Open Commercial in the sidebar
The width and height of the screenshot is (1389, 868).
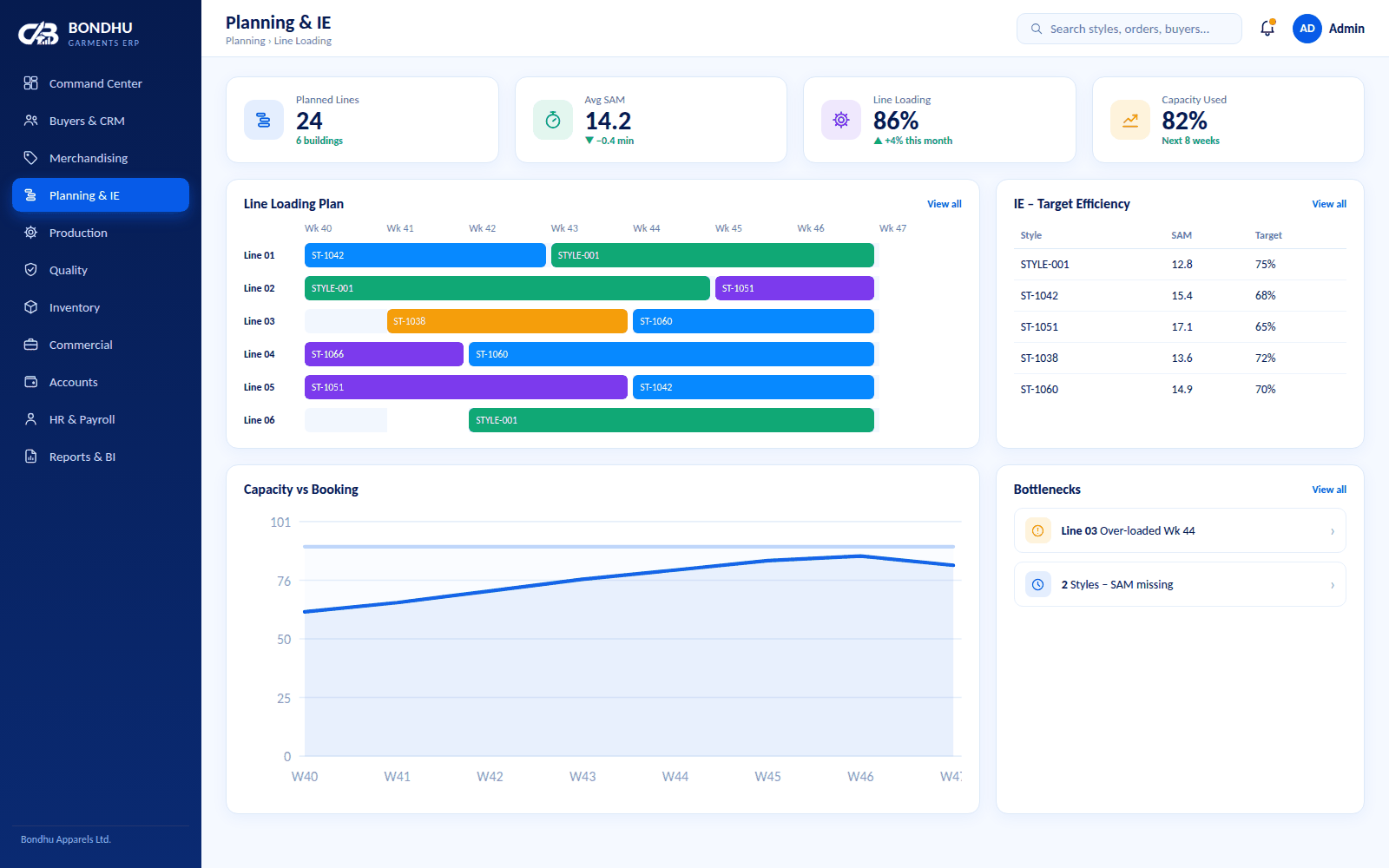(101, 345)
